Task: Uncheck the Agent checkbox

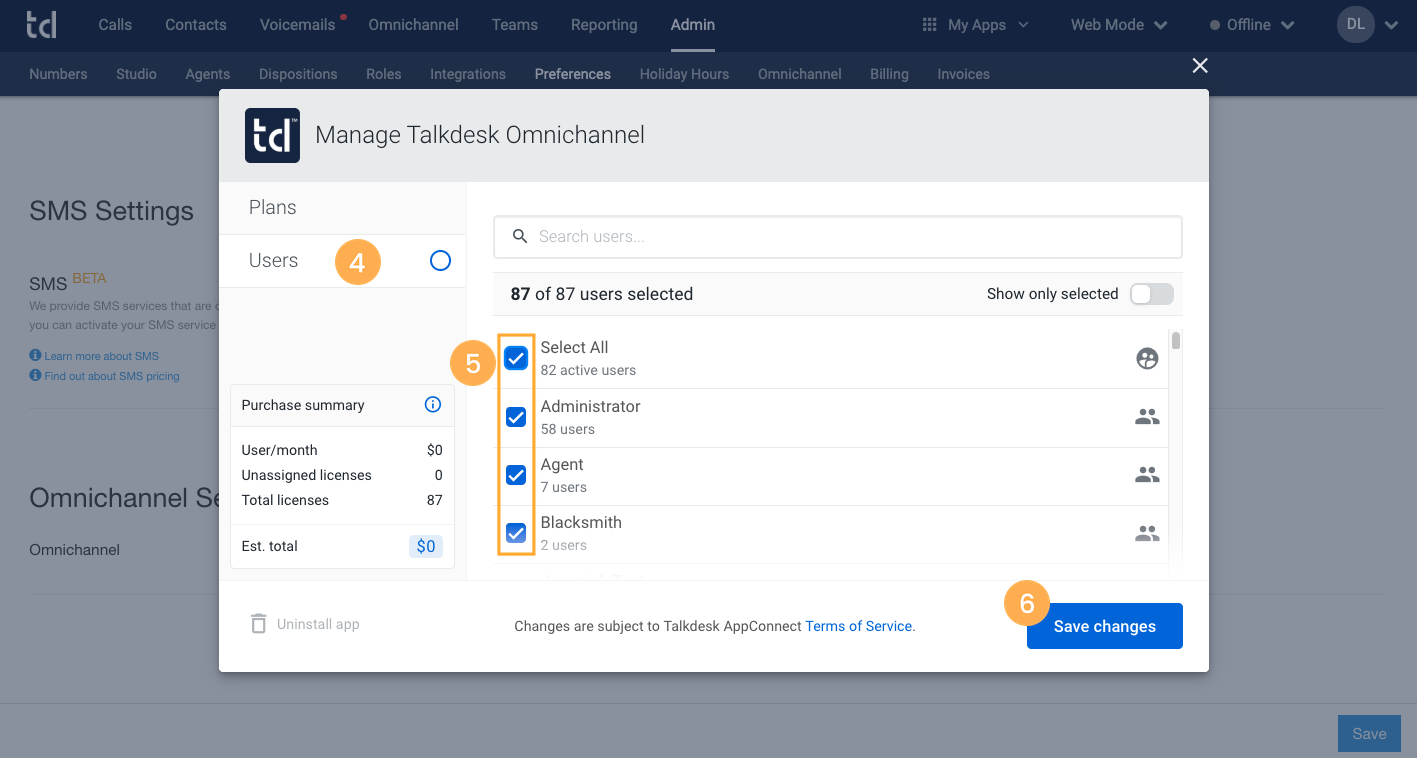Action: click(x=516, y=475)
